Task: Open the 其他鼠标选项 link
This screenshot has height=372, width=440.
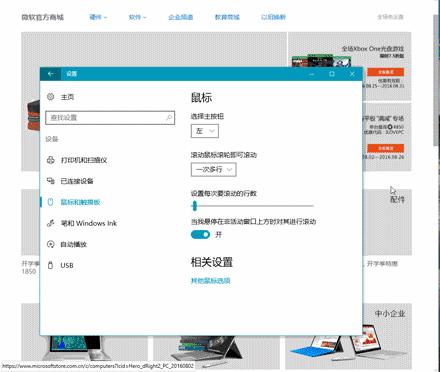Action: pyautogui.click(x=210, y=281)
